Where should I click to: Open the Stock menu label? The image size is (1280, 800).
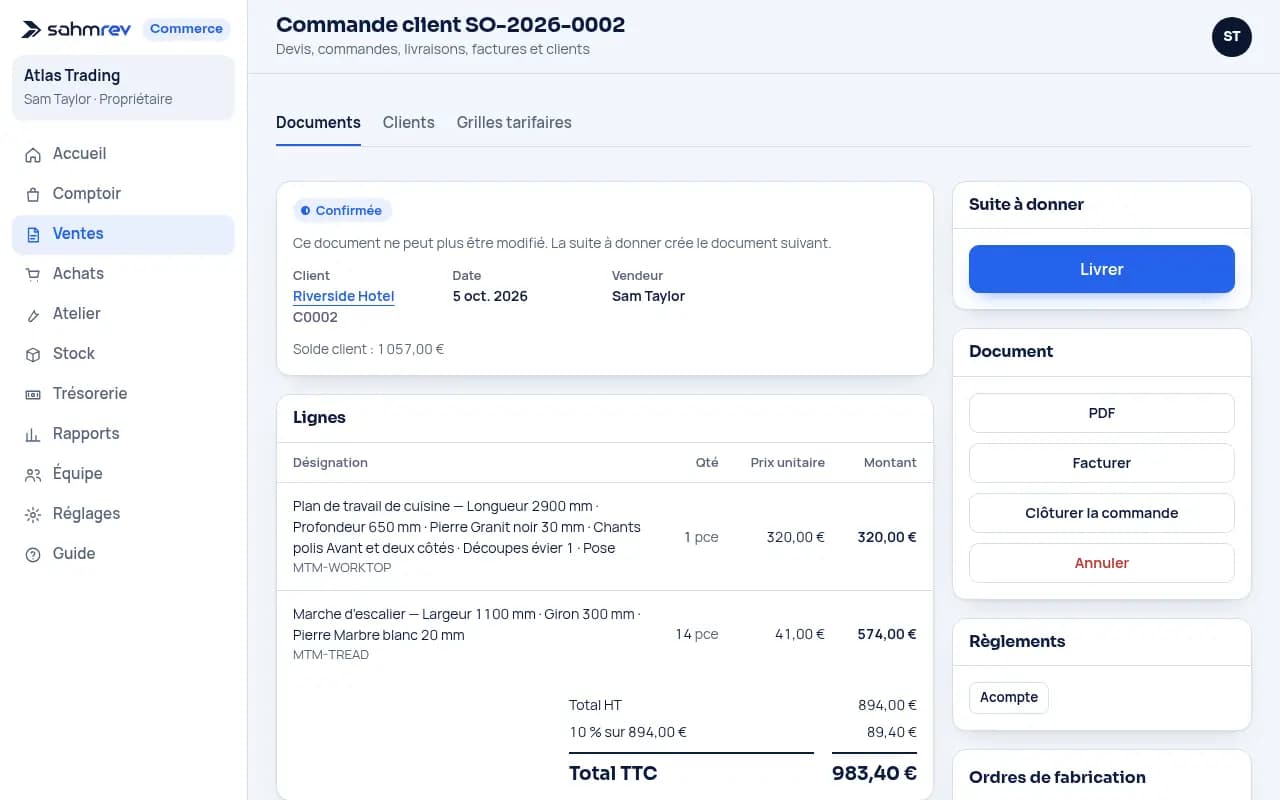(x=74, y=354)
